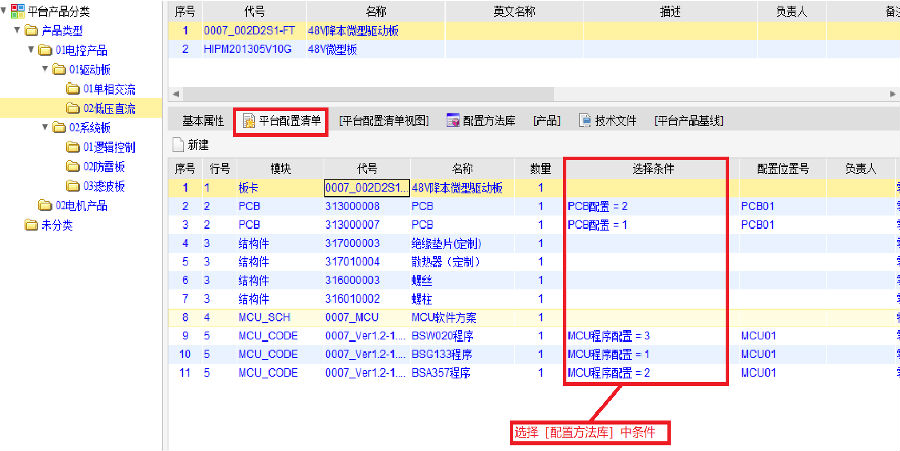
Task: Click the 选择条件 column header
Action: pos(645,168)
